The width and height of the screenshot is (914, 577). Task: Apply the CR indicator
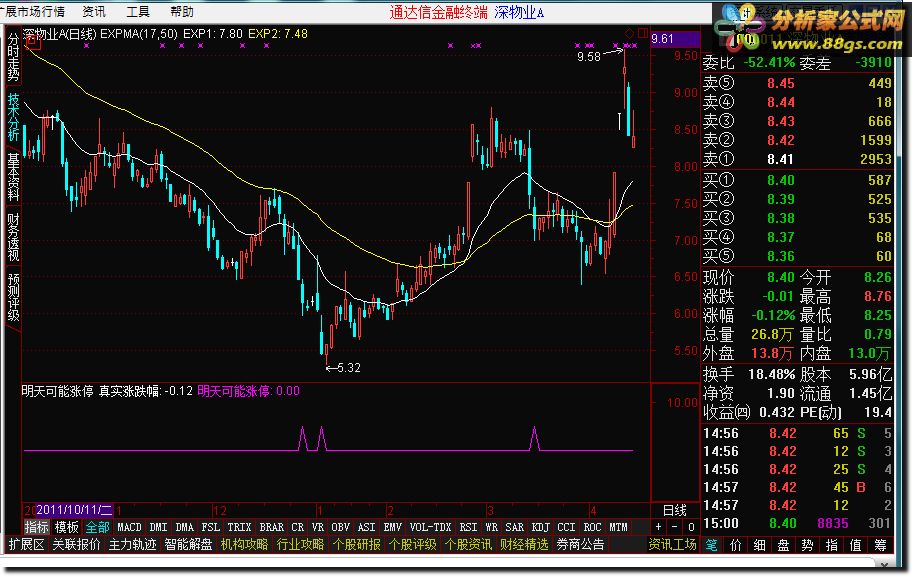tap(297, 527)
